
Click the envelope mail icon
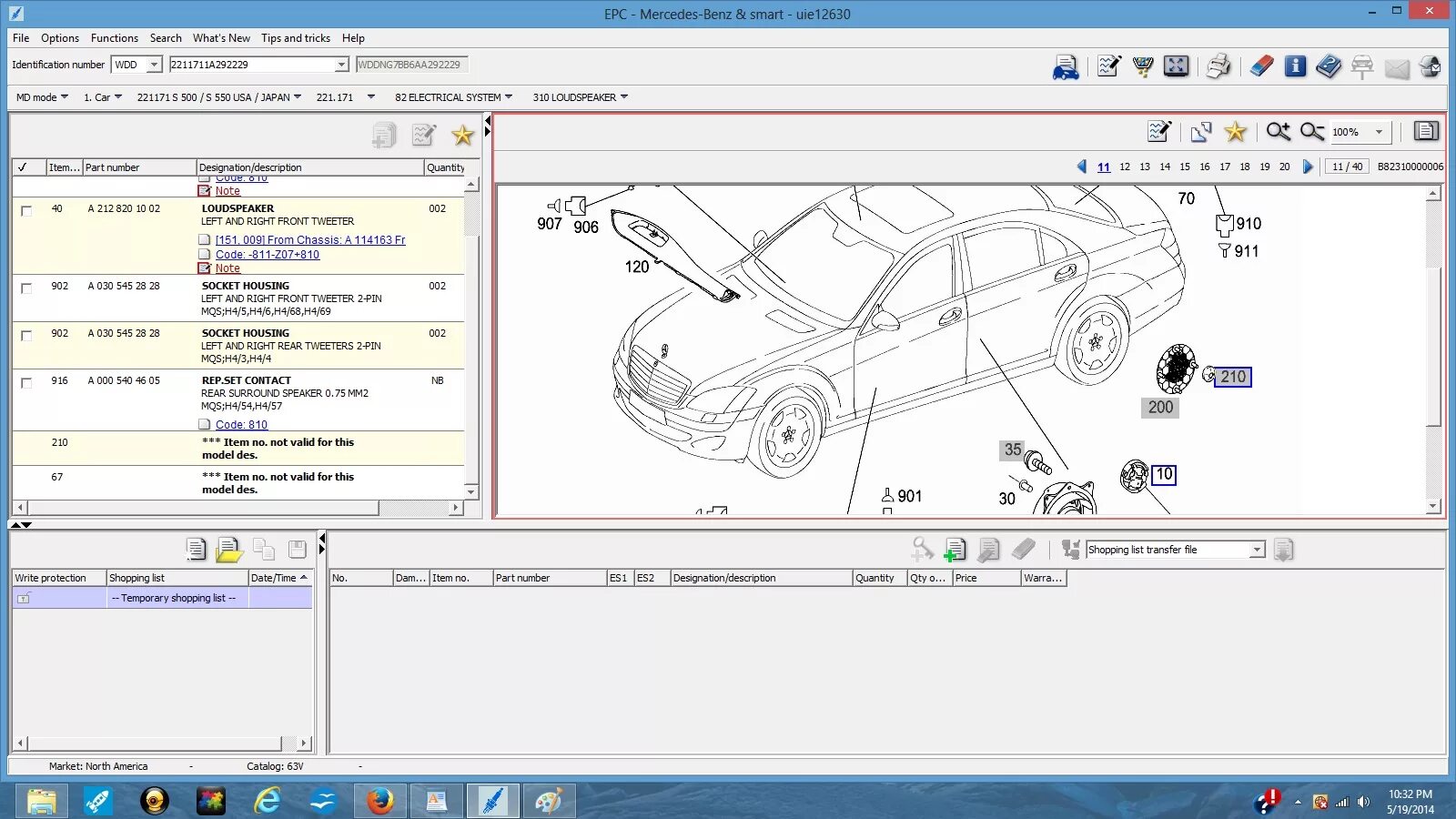point(1397,67)
